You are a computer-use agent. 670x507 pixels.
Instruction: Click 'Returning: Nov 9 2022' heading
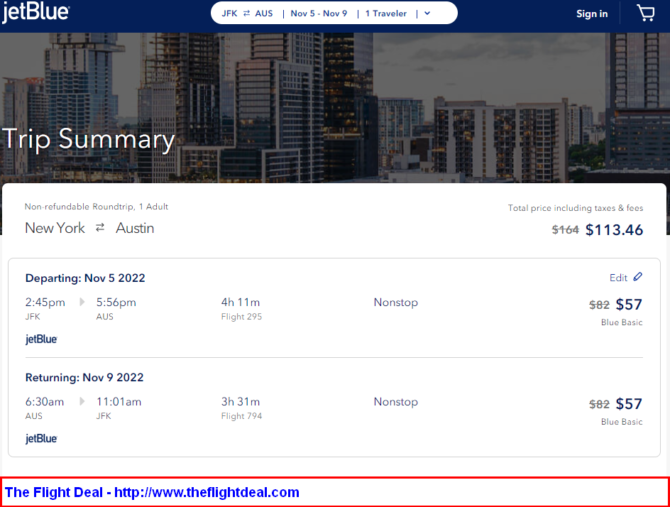click(x=84, y=378)
